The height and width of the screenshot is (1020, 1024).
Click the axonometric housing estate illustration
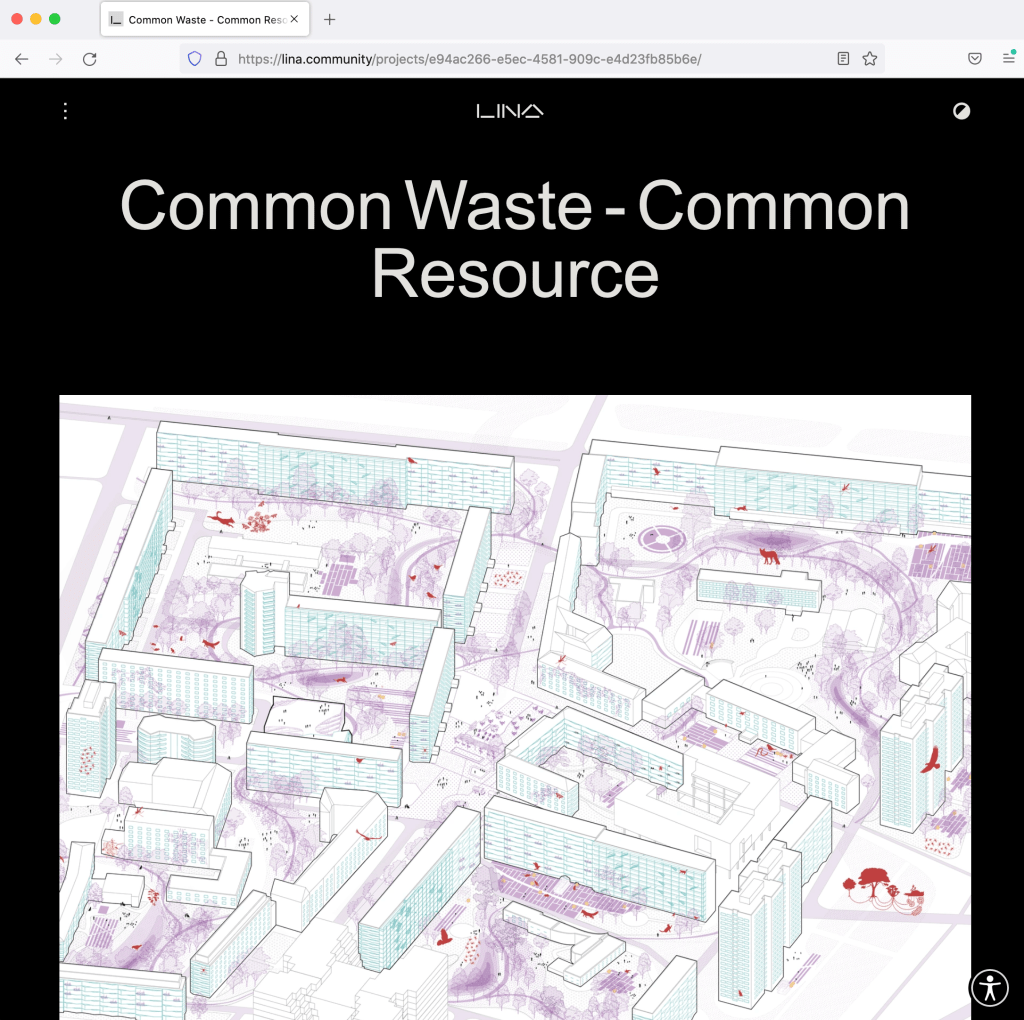[515, 705]
